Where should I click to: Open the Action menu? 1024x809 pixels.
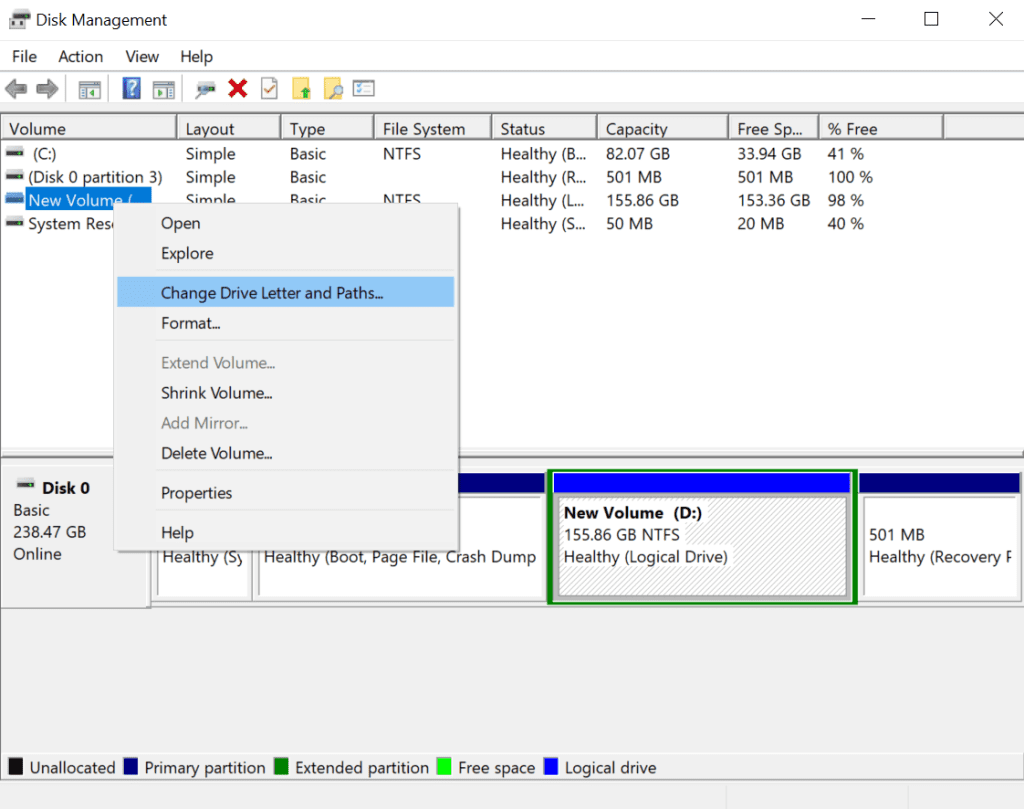pos(80,57)
